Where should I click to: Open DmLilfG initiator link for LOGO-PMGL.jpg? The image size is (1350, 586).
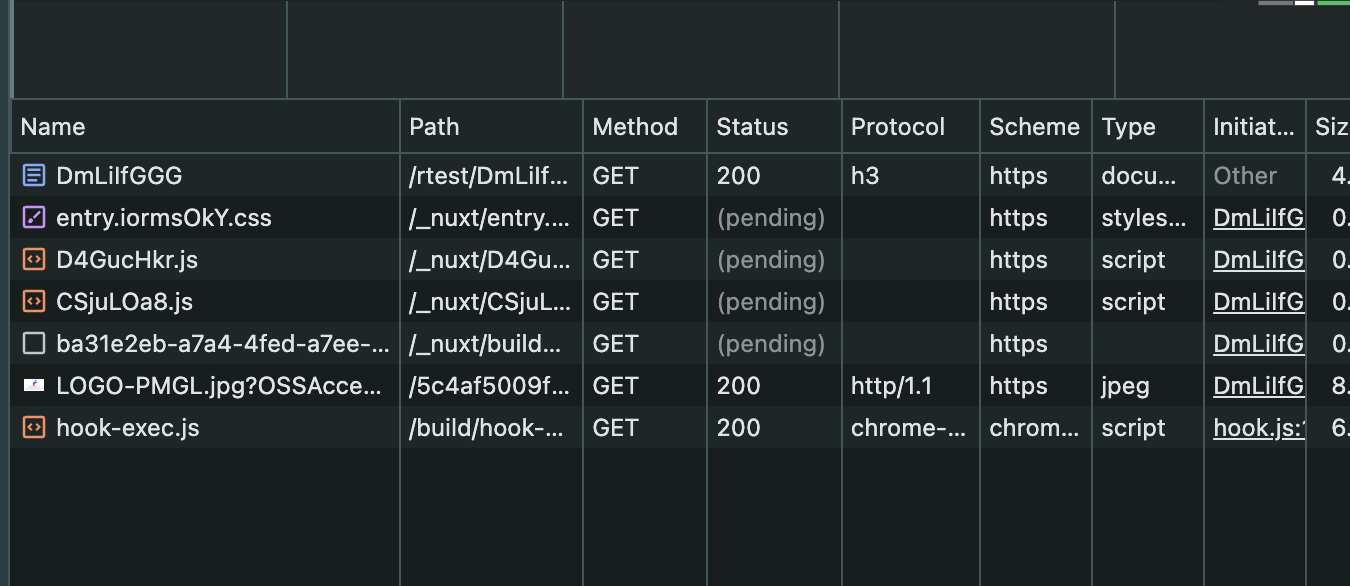pyautogui.click(x=1258, y=386)
